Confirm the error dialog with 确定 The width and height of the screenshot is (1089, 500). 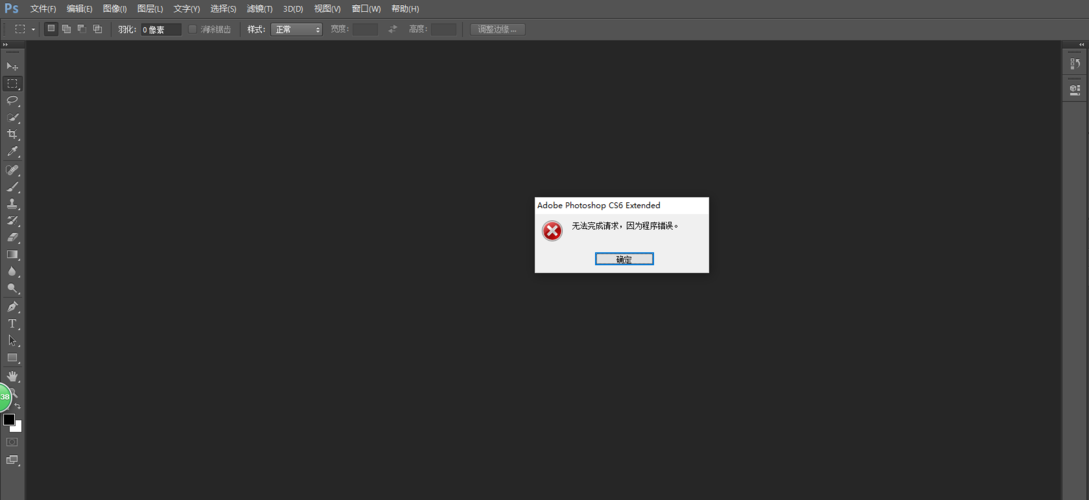tap(624, 259)
